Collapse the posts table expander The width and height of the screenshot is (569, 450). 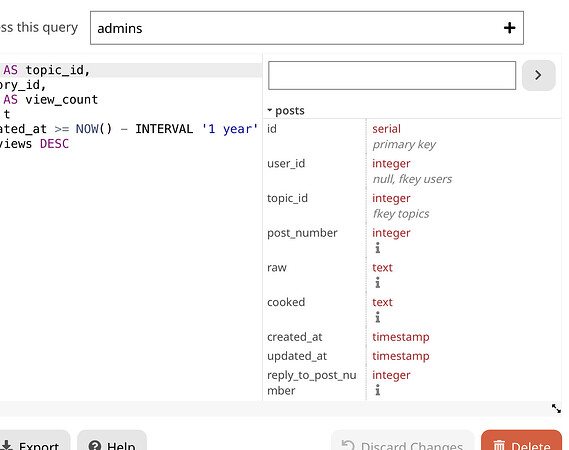point(270,110)
